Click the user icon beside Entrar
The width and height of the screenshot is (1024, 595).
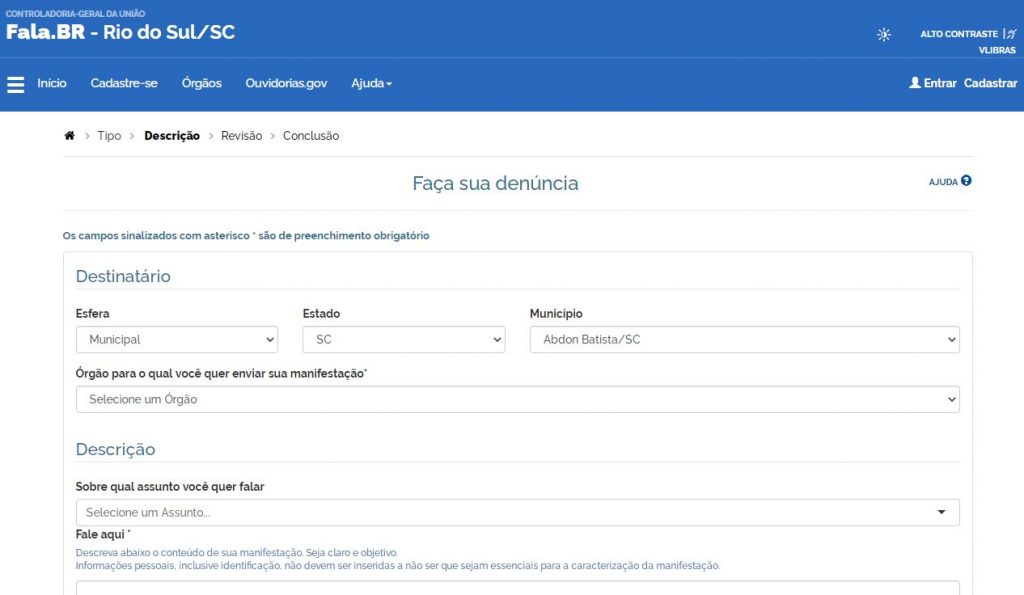click(914, 83)
